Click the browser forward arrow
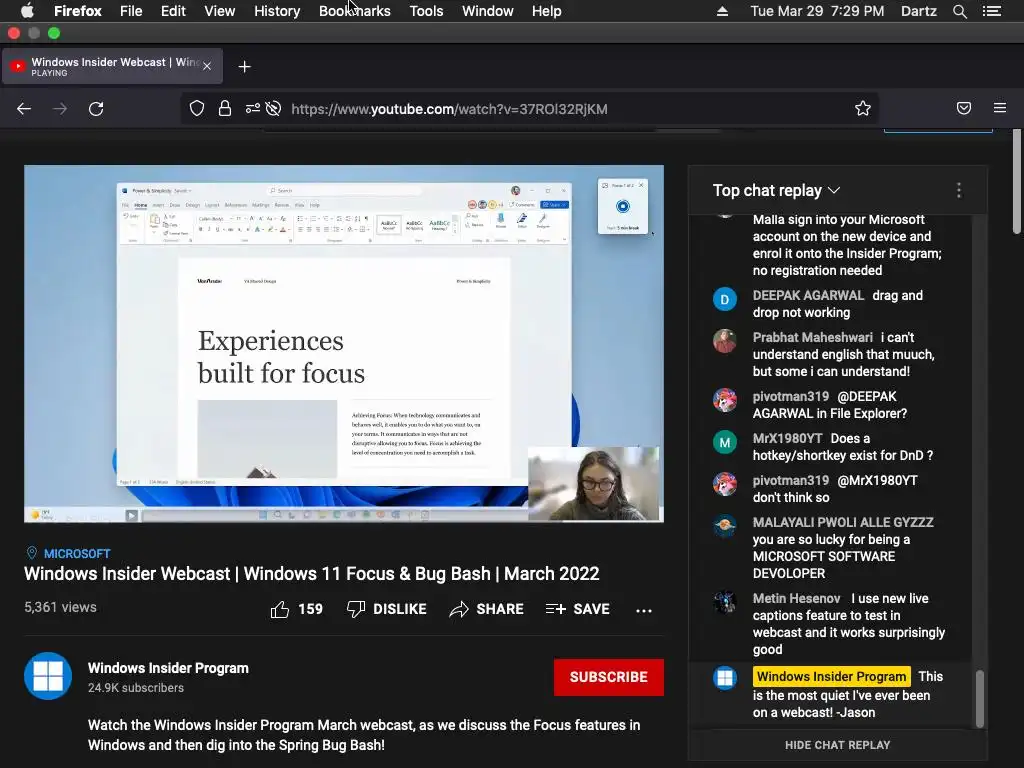The width and height of the screenshot is (1024, 768). tap(59, 108)
